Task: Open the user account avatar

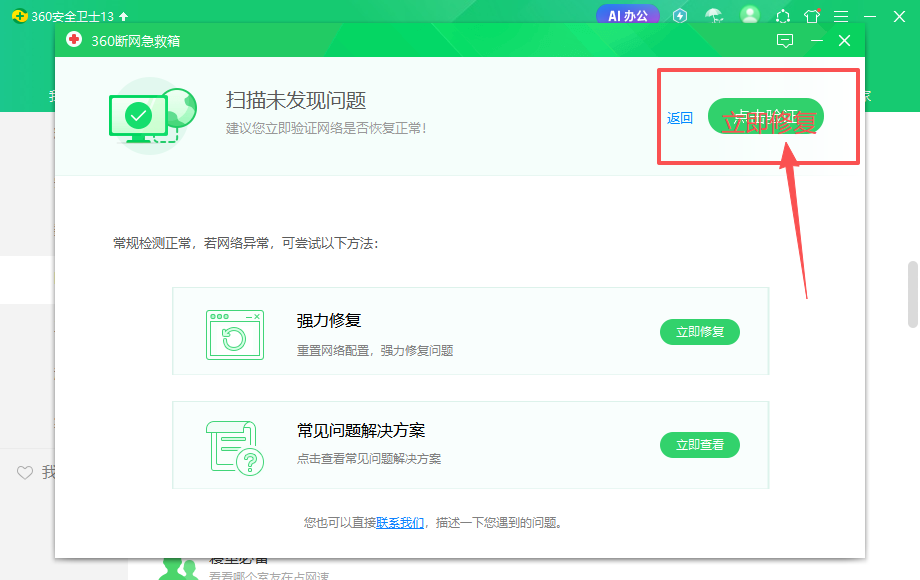Action: tap(749, 16)
